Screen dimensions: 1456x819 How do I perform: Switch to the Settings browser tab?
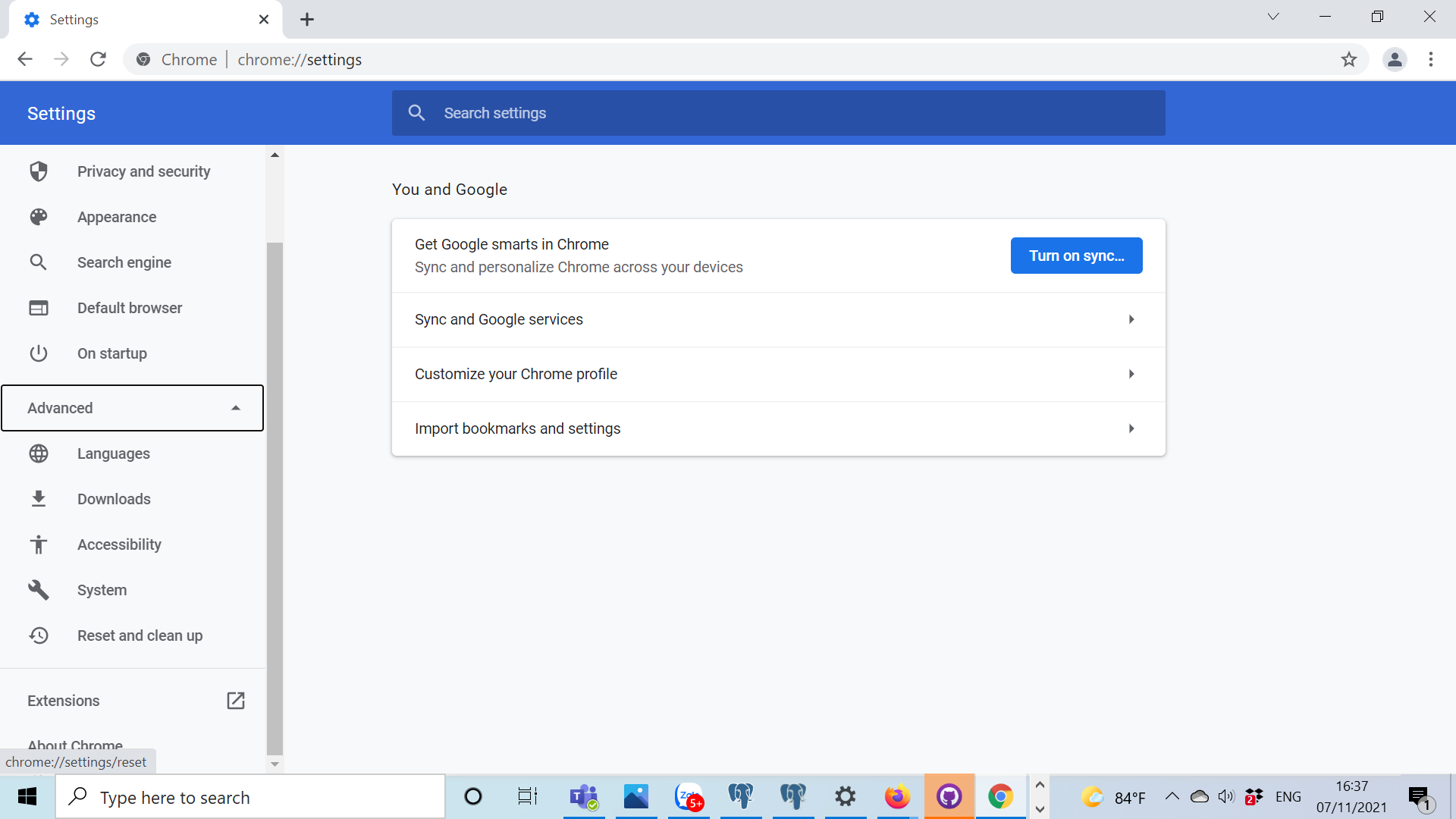[x=146, y=20]
